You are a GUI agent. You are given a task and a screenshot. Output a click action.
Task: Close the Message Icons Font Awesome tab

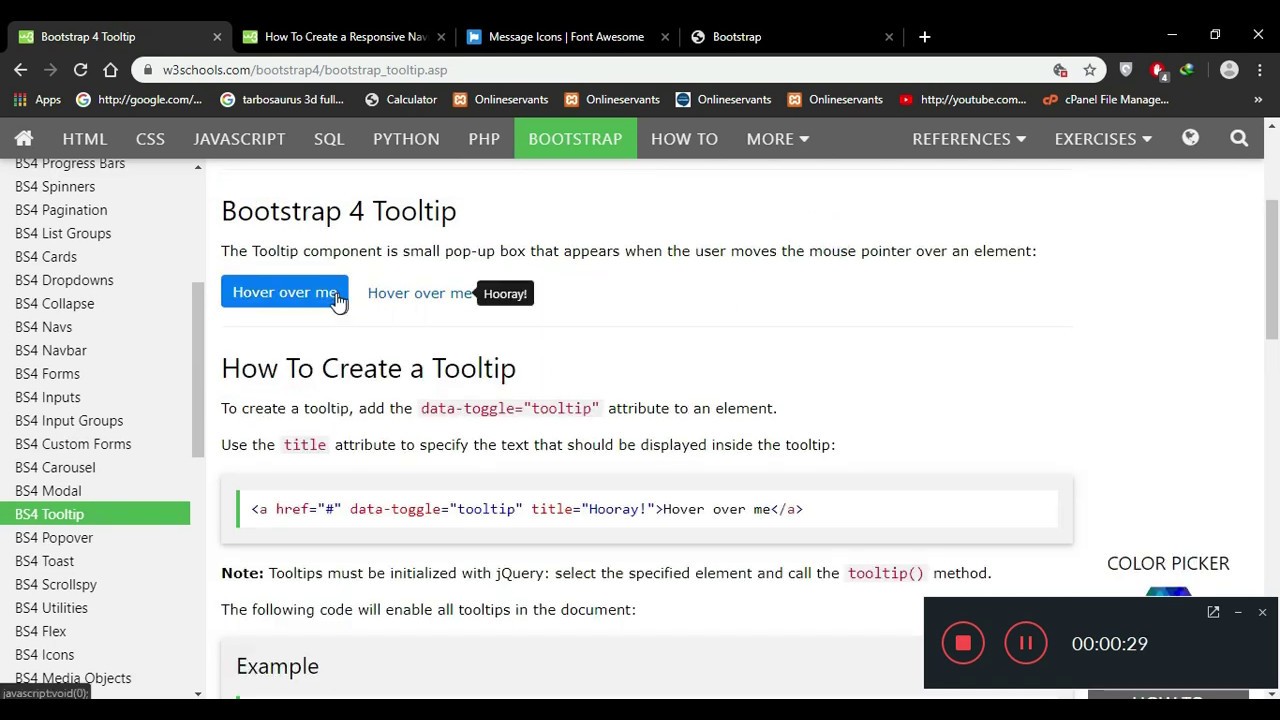pos(665,37)
